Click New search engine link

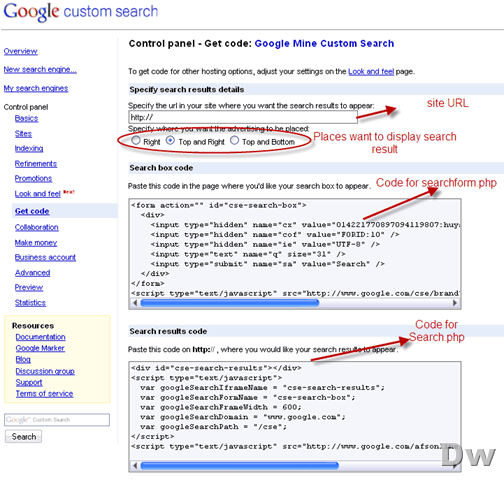pos(40,70)
